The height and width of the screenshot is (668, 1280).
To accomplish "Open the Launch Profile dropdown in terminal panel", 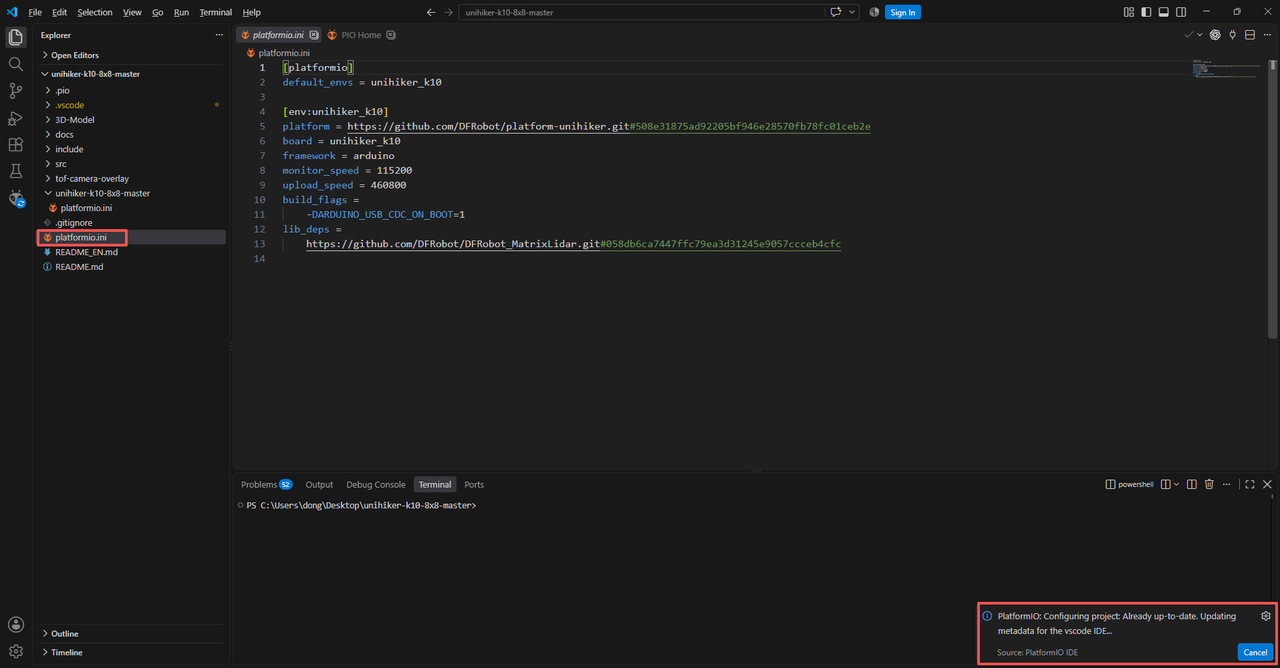I will 1176,484.
